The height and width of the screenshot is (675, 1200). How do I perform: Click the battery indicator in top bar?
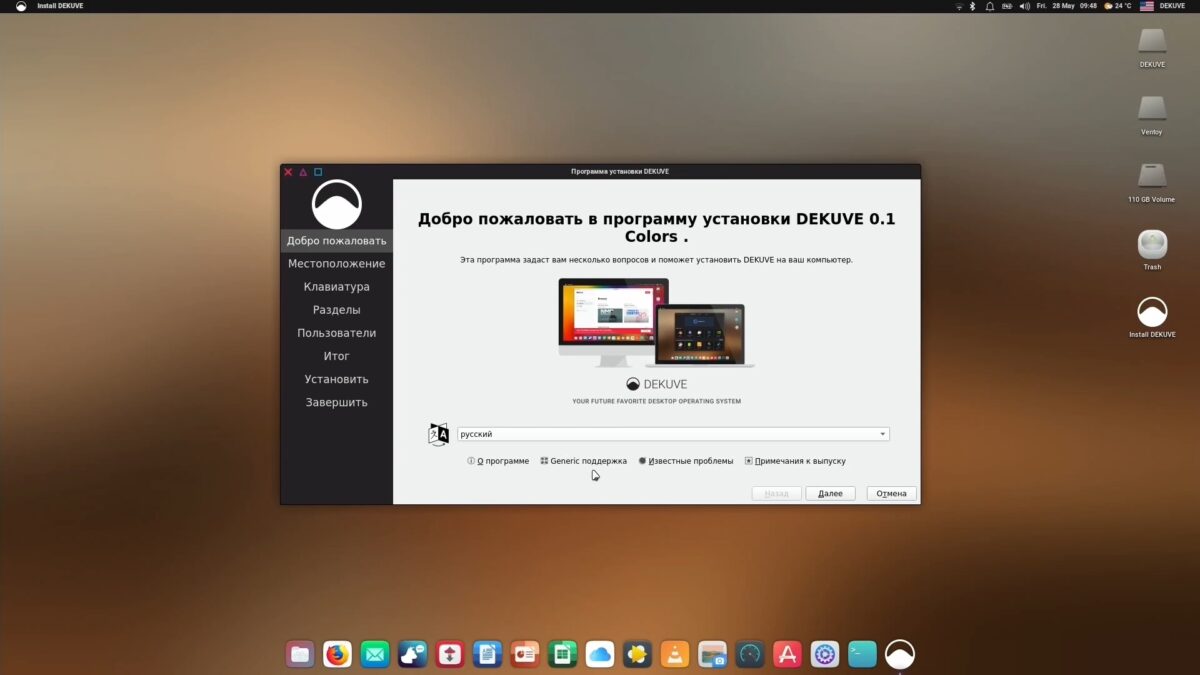(1006, 6)
